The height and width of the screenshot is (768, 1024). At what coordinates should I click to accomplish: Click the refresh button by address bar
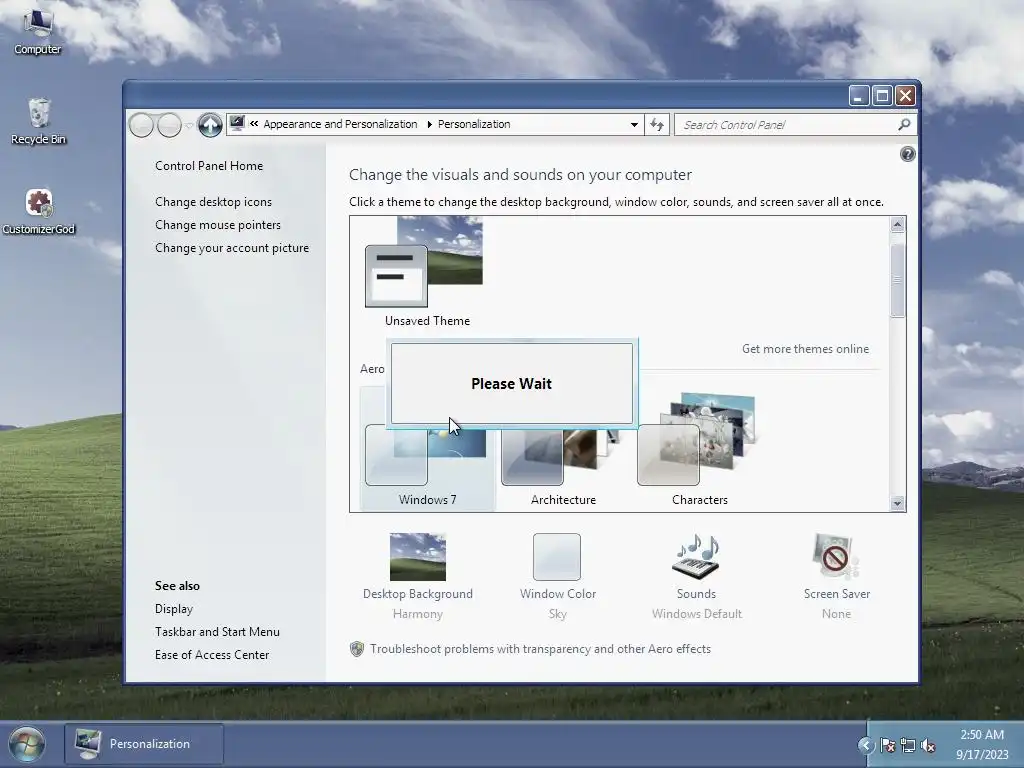[657, 125]
